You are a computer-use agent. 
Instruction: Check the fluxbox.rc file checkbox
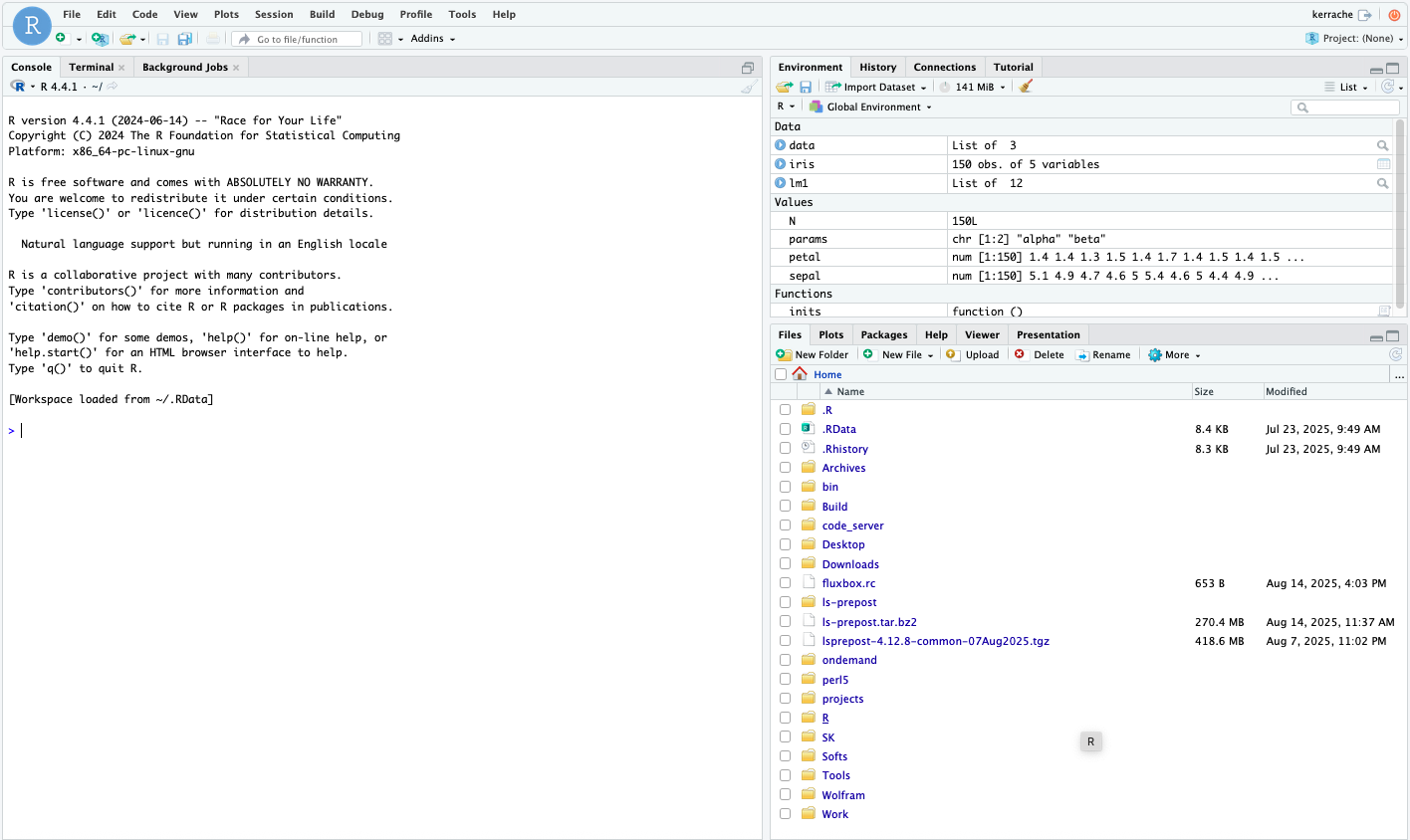click(785, 583)
